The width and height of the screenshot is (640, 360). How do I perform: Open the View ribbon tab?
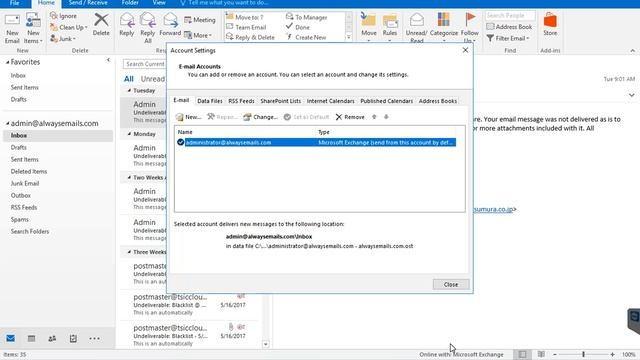tap(159, 3)
